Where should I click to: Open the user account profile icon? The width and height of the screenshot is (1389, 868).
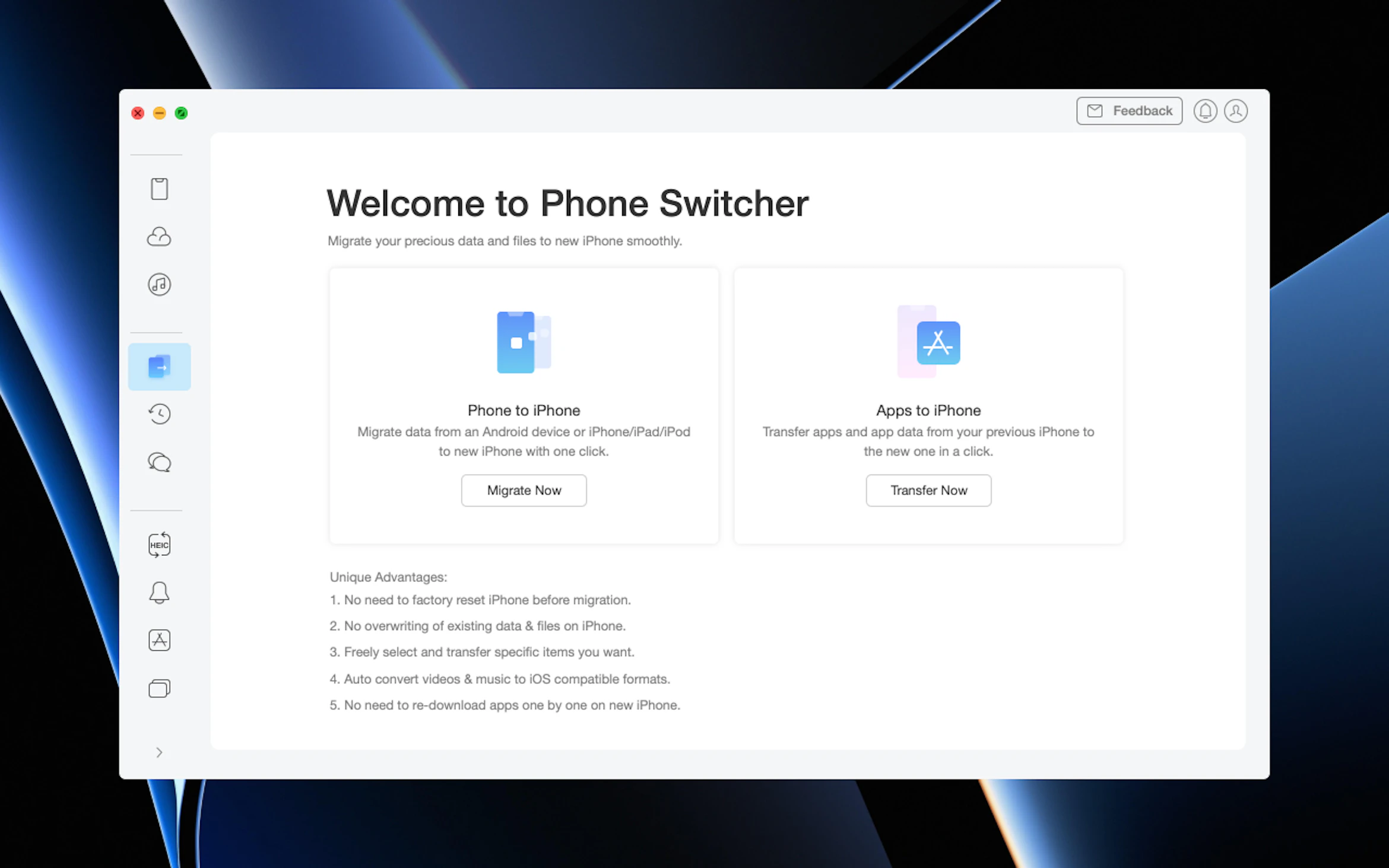coord(1236,111)
